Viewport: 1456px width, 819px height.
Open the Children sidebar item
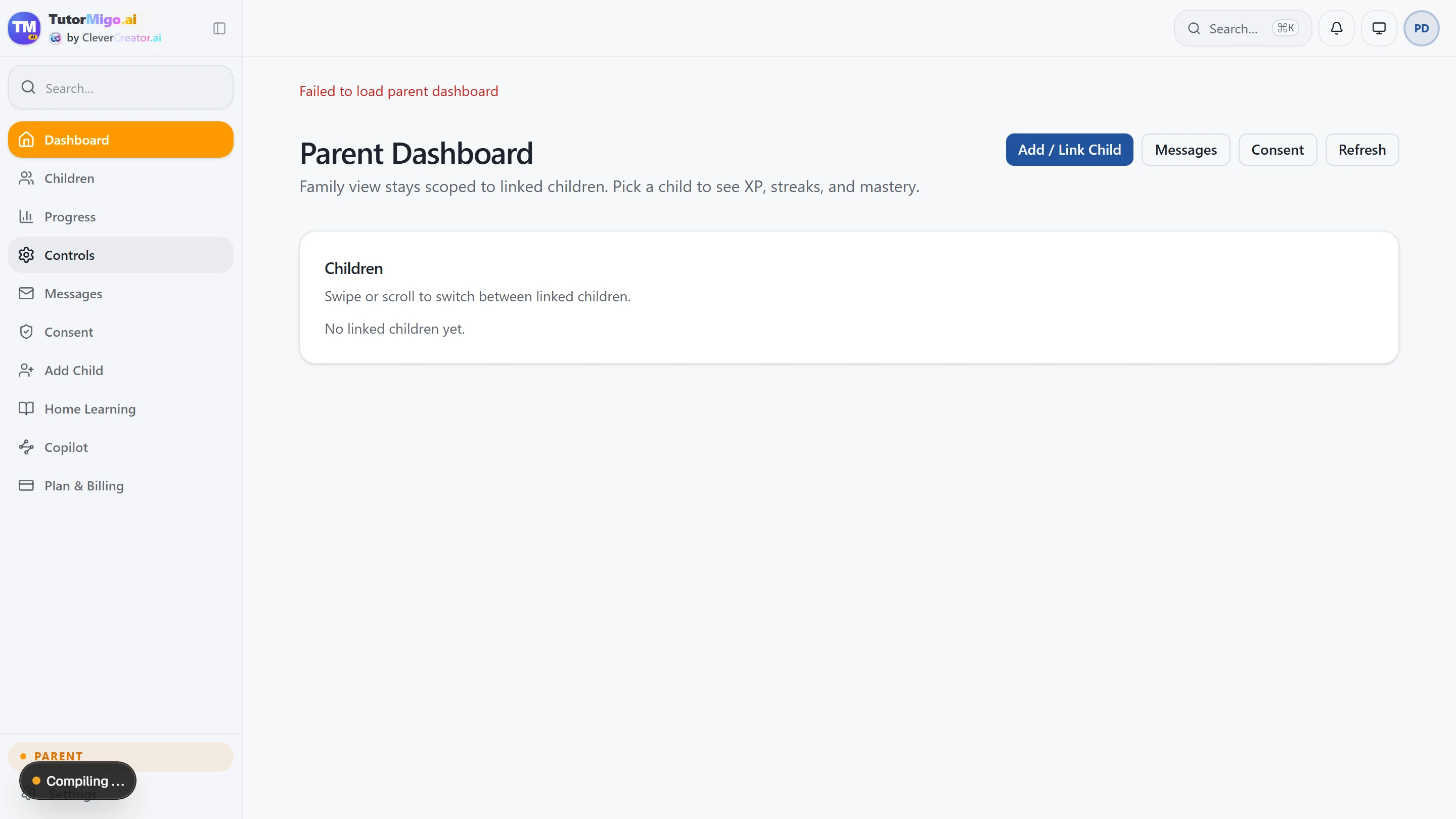tap(120, 178)
